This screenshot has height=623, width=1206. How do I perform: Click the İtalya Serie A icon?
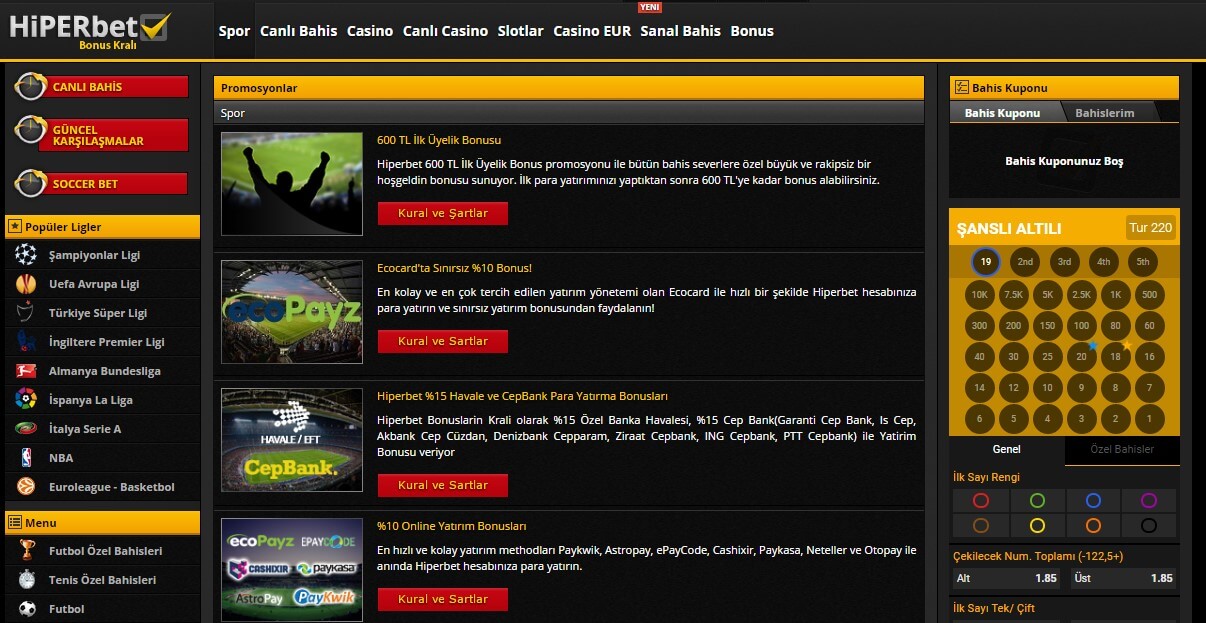coord(26,429)
